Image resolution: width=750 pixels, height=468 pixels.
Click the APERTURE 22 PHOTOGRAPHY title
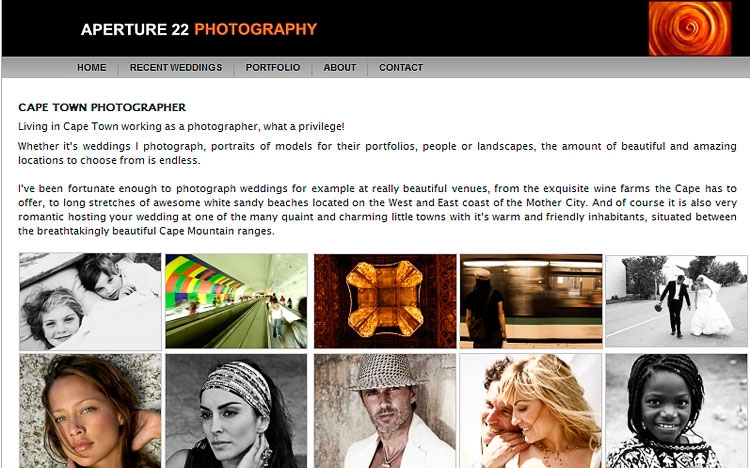pyautogui.click(x=199, y=29)
